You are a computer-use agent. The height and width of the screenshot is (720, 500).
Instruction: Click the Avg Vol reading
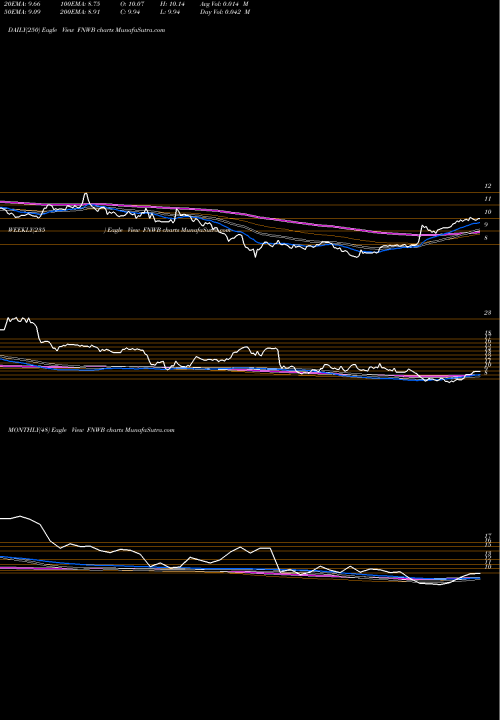[225, 4]
